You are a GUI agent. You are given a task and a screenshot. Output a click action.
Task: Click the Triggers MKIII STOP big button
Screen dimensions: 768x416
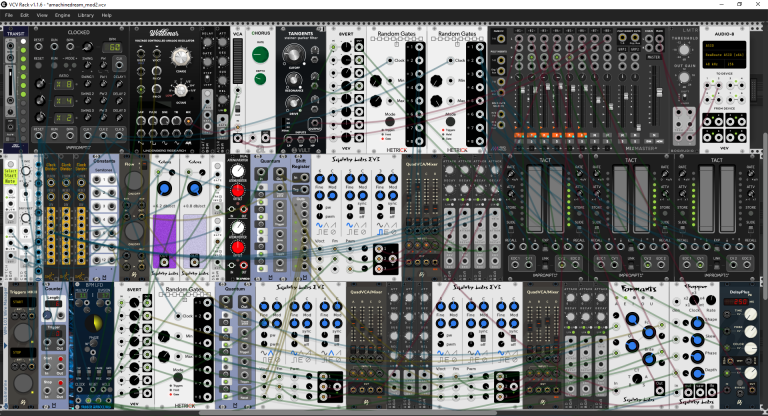[23, 384]
